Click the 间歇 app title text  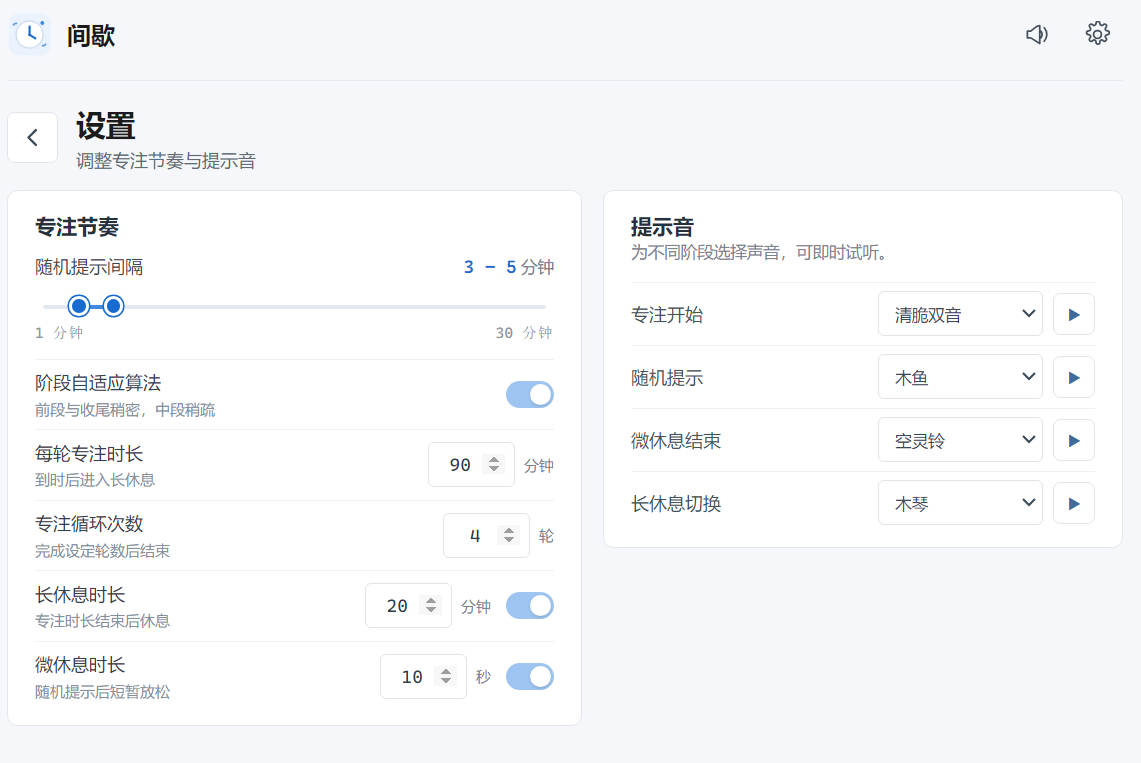[x=91, y=35]
